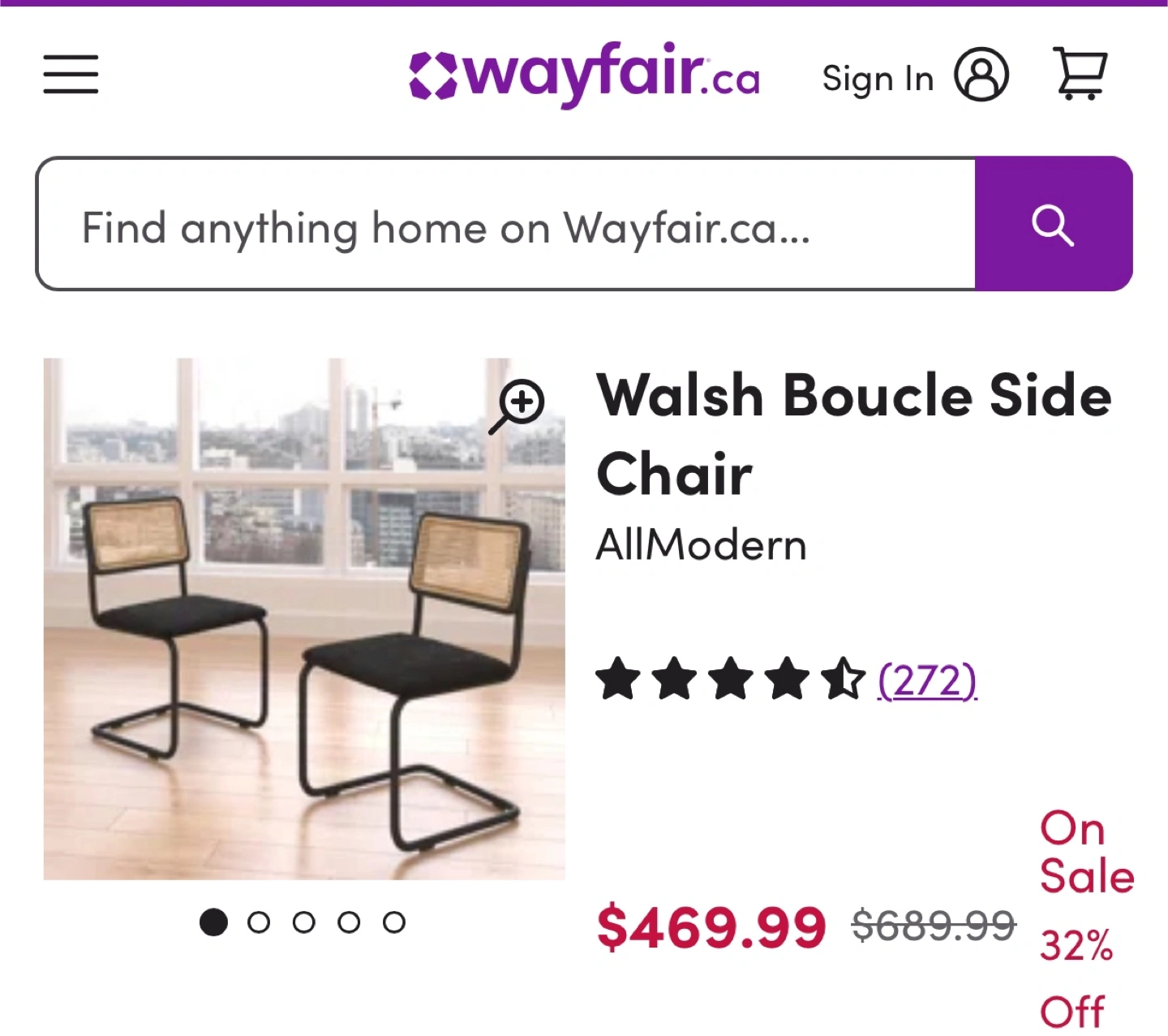Open the (272) reviews link
The height and width of the screenshot is (1036, 1168).
927,680
